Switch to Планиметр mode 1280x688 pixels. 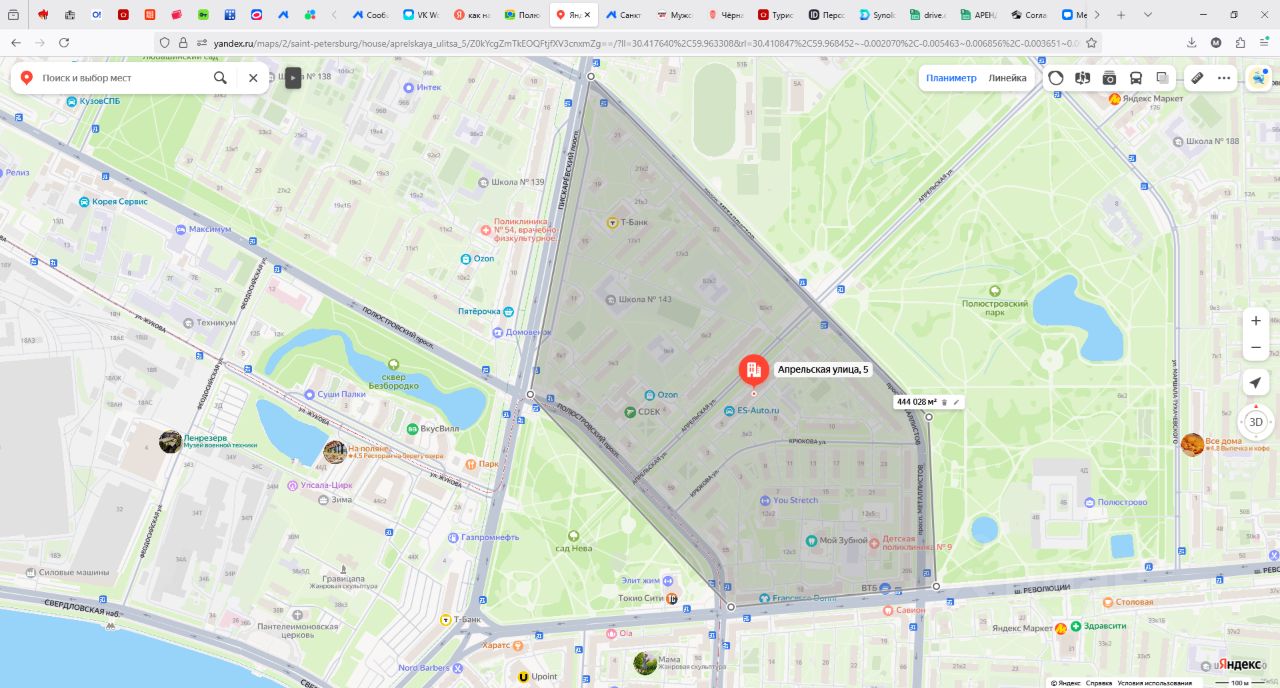tap(951, 78)
